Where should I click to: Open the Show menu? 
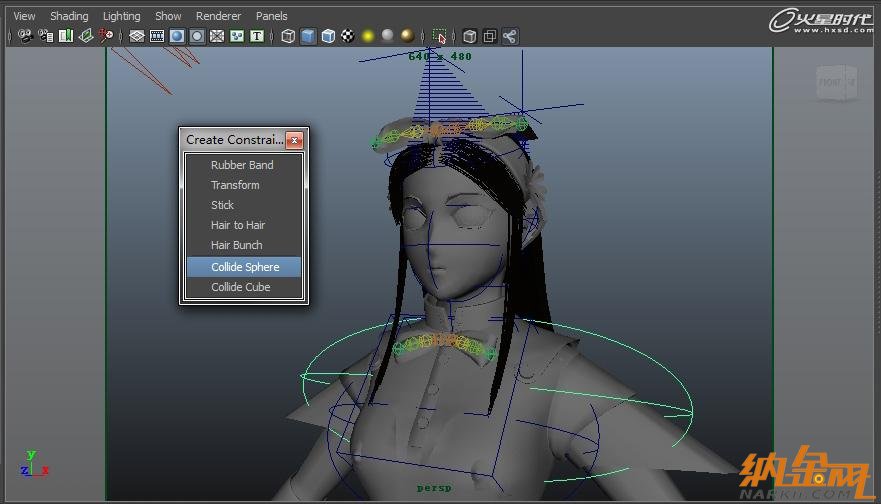(x=168, y=16)
